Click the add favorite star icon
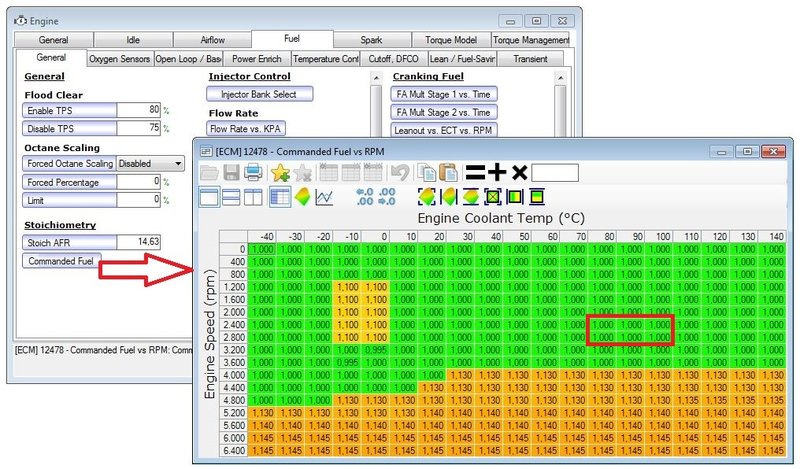Image resolution: width=800 pixels, height=469 pixels. (280, 173)
